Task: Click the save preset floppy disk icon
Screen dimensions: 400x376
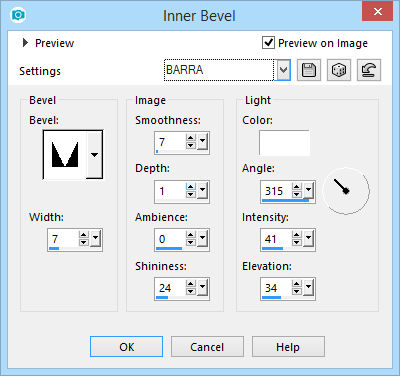Action: click(x=309, y=70)
